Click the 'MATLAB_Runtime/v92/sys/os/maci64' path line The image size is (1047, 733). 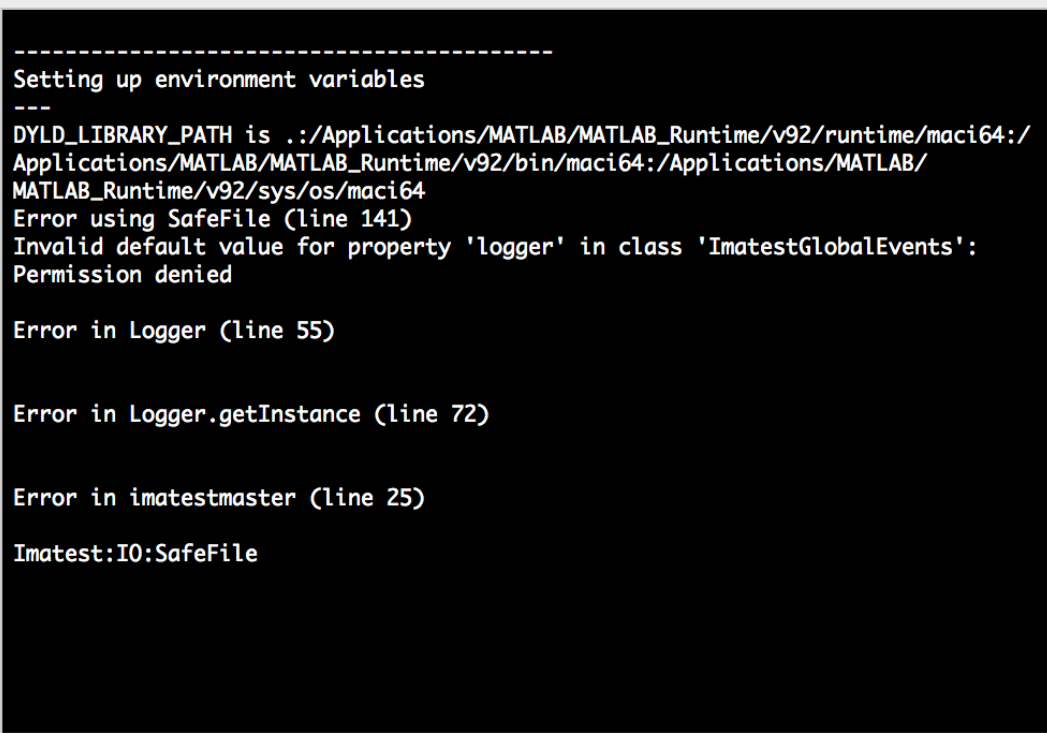[x=219, y=192]
